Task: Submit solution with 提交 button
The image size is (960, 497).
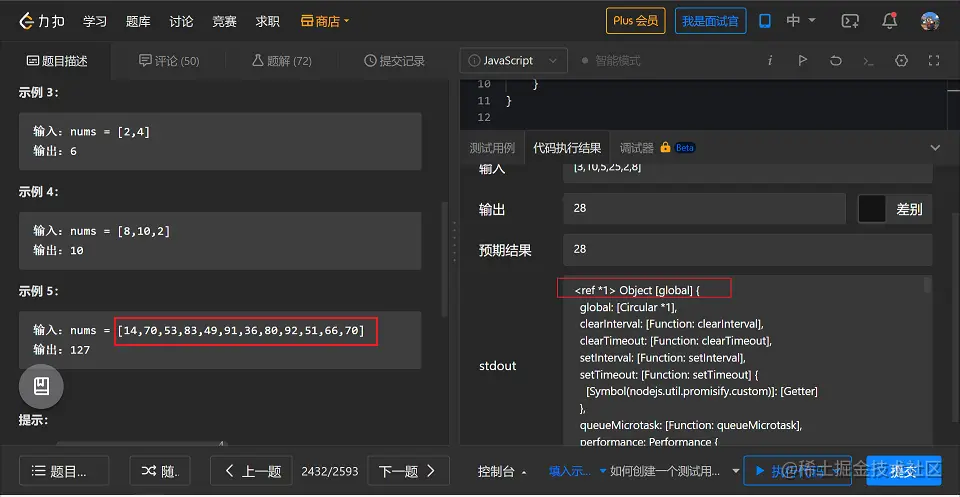Action: (x=906, y=471)
